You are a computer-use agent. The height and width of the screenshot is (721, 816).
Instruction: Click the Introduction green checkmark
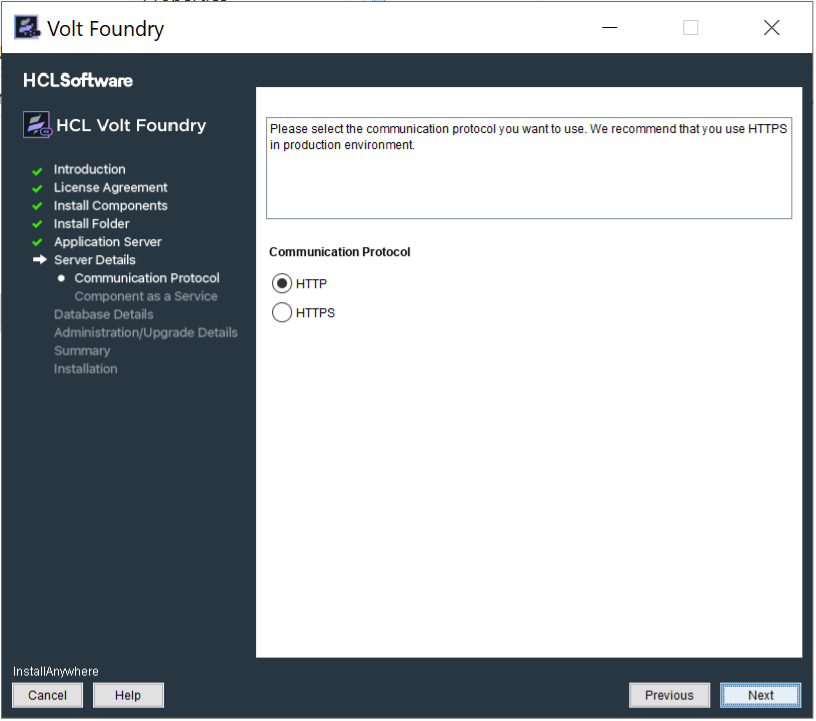[x=37, y=171]
